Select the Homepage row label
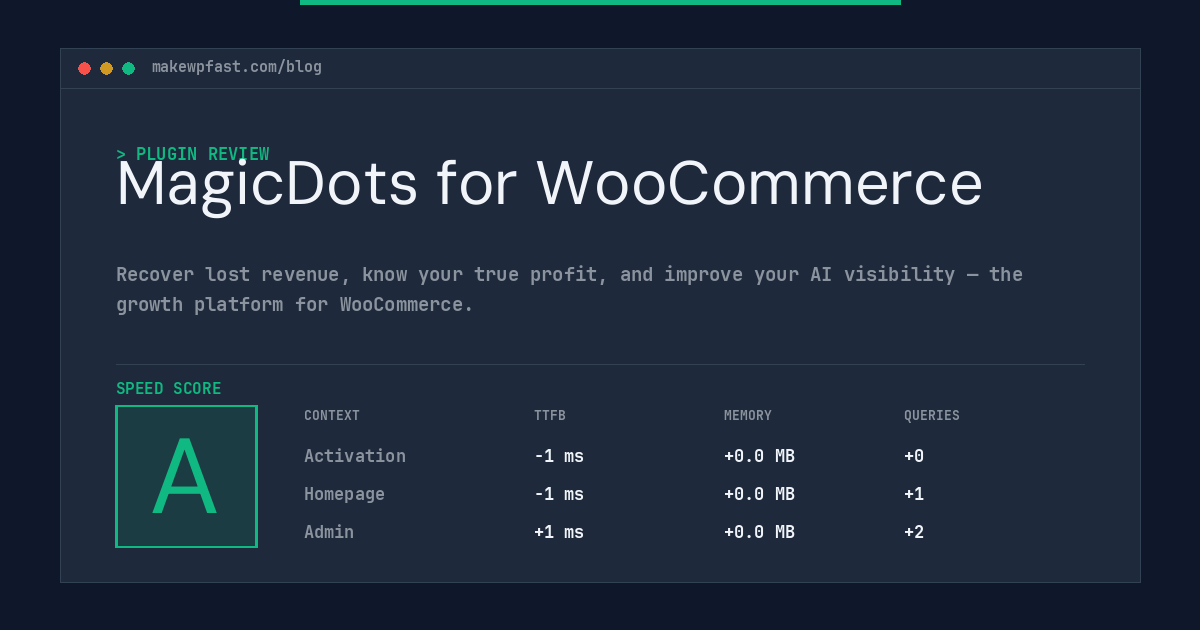The width and height of the screenshot is (1200, 630). (x=344, y=494)
